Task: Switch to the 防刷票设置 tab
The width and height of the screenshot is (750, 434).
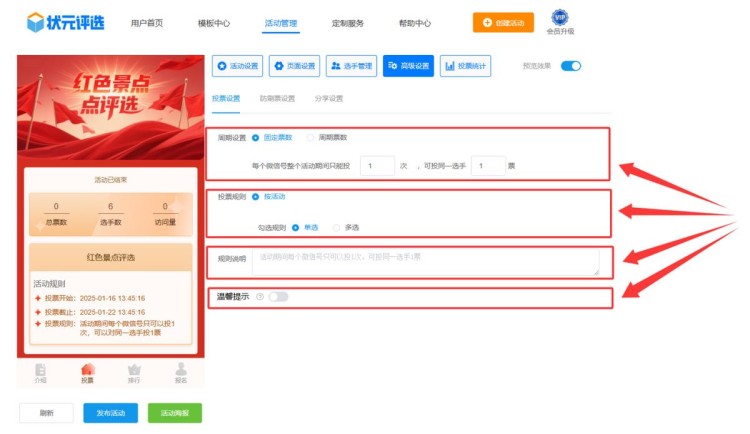Action: 277,99
